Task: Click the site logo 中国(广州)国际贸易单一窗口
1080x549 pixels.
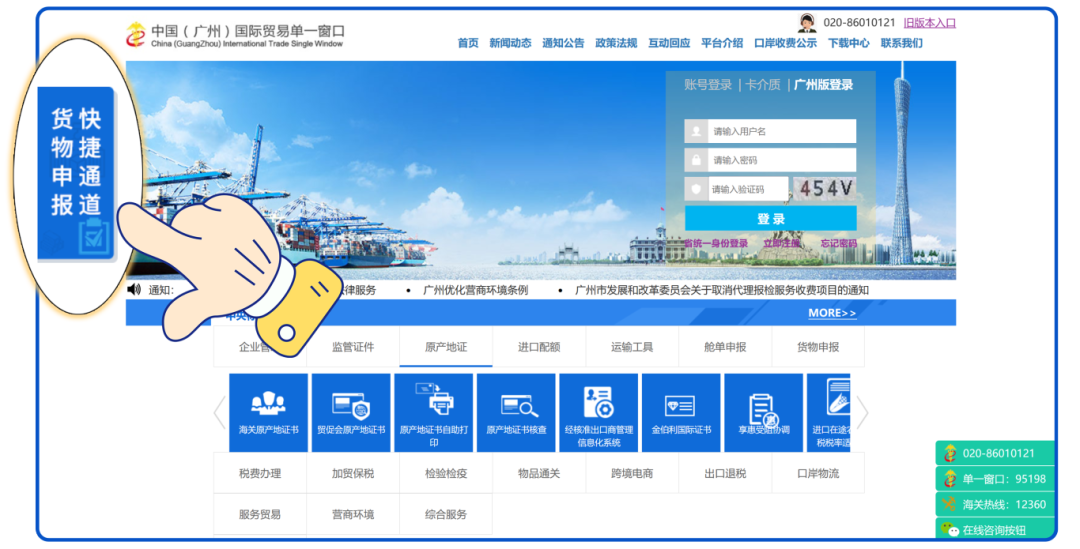Action: 235,35
